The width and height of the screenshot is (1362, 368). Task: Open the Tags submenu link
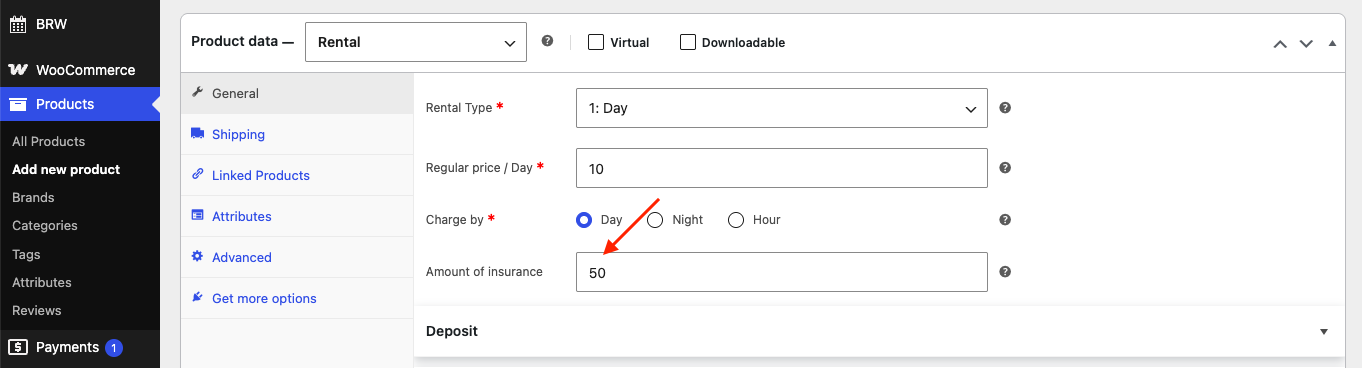26,254
